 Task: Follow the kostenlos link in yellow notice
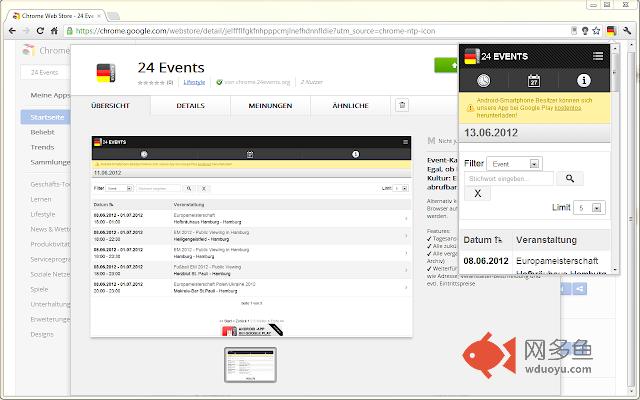coord(568,108)
